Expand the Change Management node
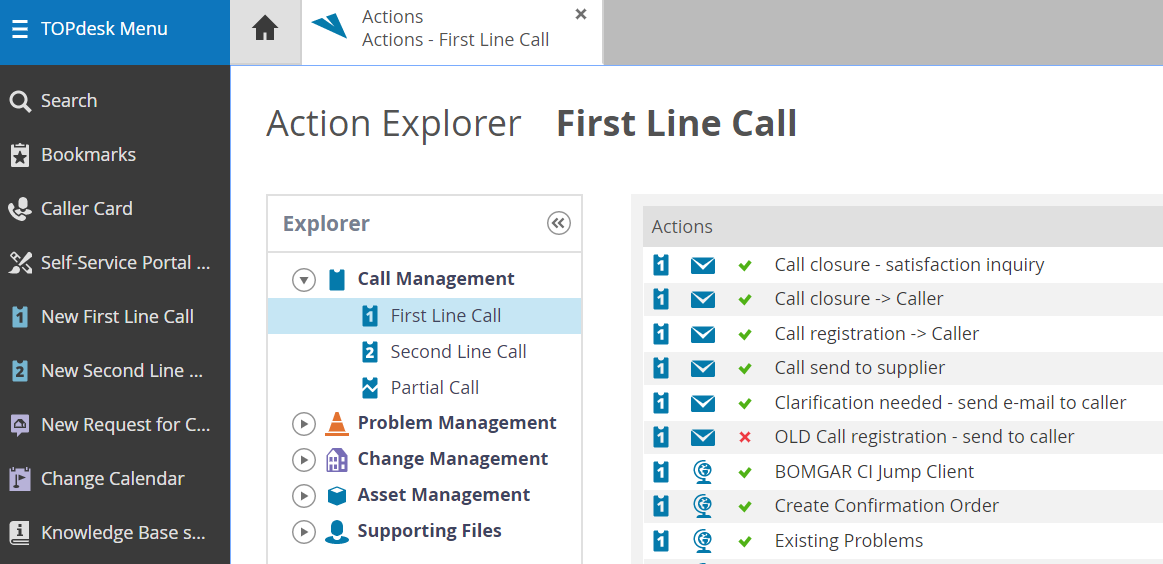 coord(304,460)
